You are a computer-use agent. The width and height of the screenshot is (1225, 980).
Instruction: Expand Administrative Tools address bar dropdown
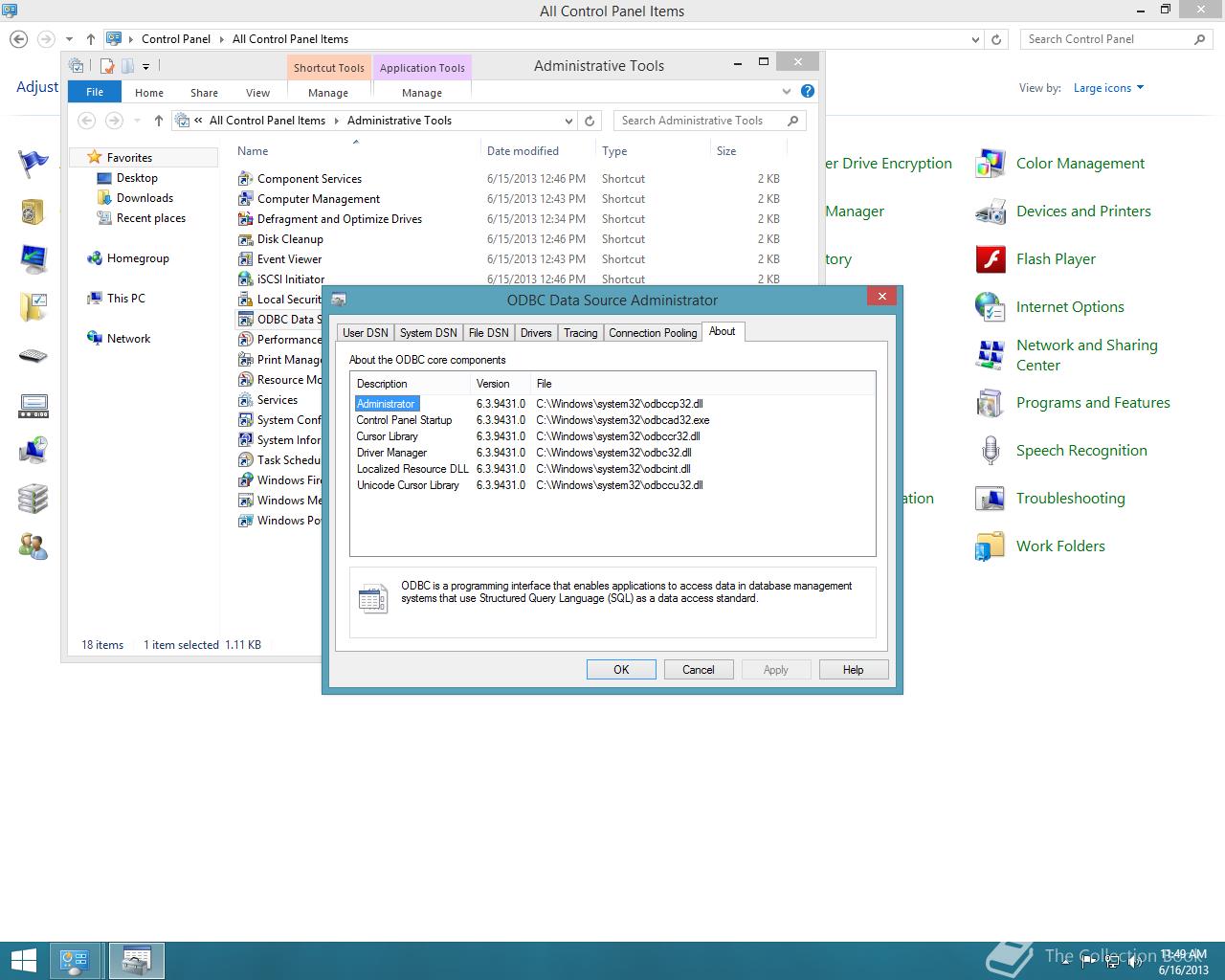tap(568, 122)
